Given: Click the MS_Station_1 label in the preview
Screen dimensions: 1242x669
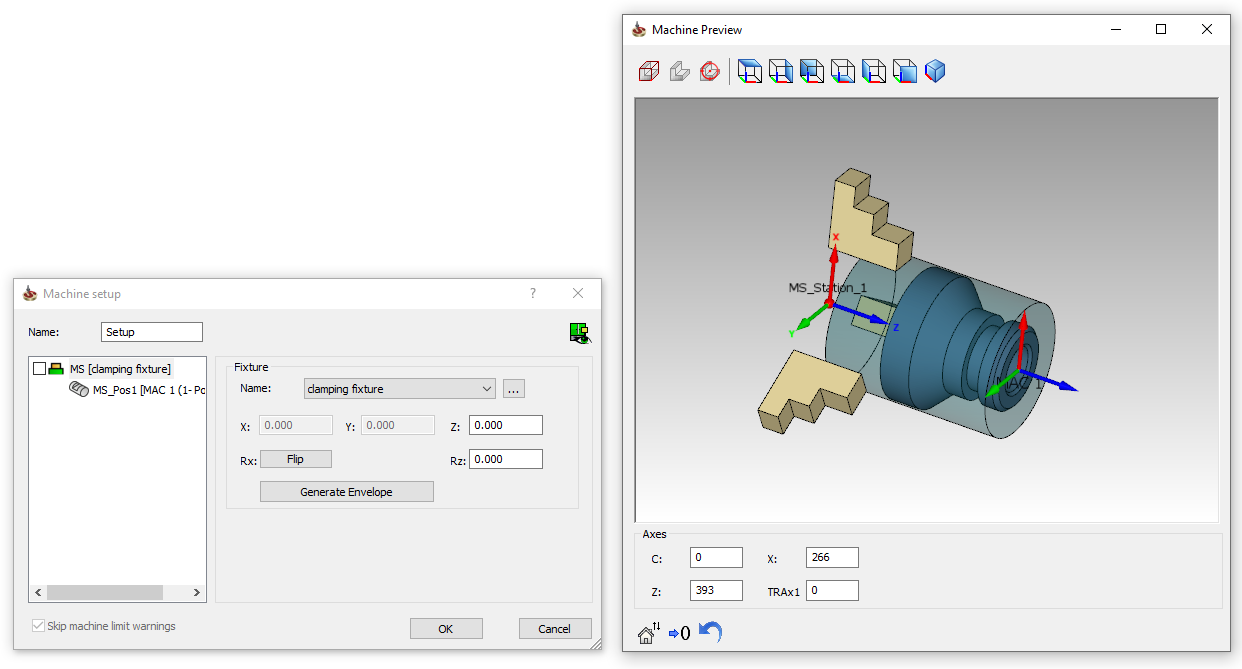Looking at the screenshot, I should (827, 287).
